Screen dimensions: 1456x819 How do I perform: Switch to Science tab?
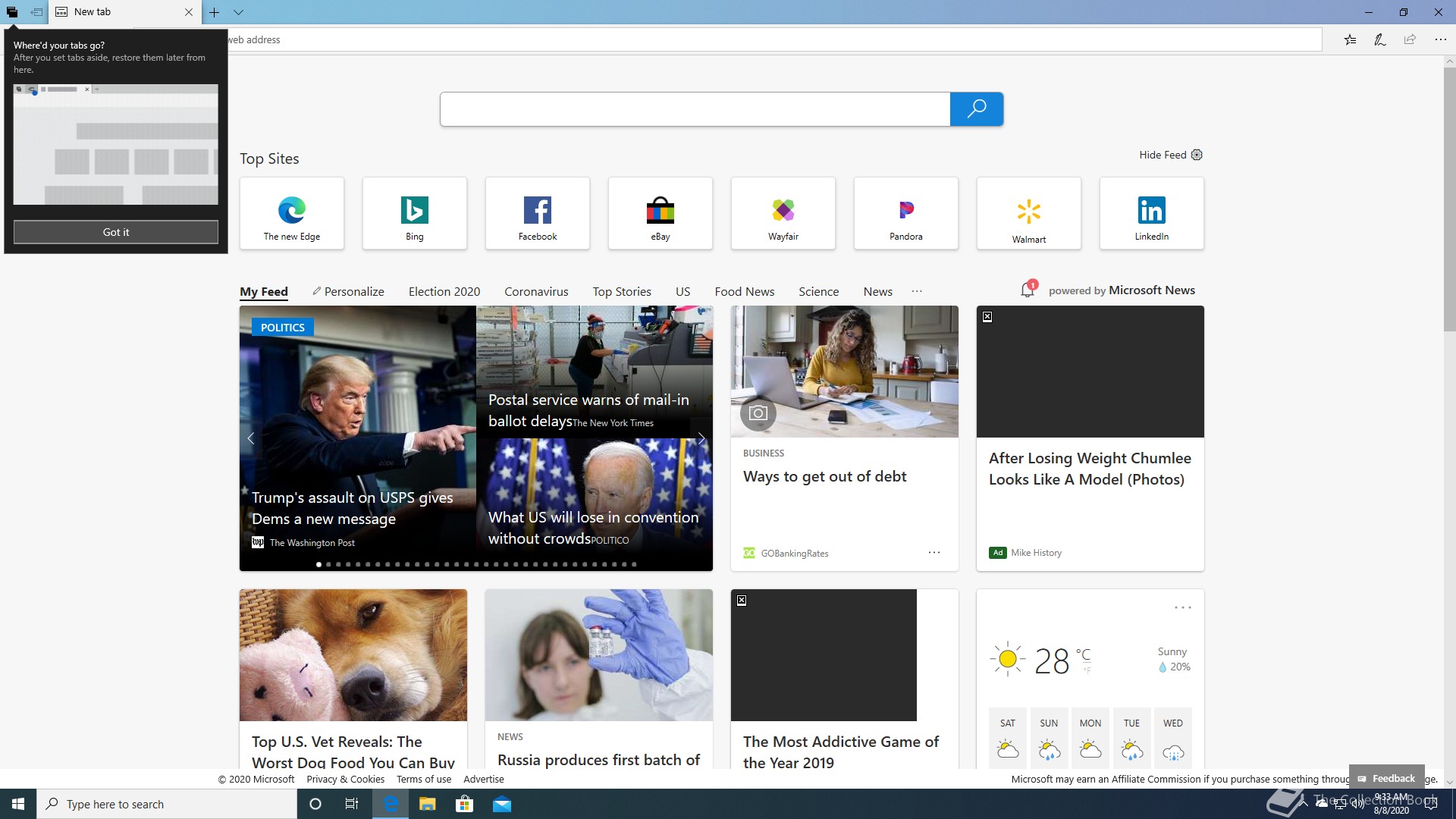pyautogui.click(x=818, y=291)
